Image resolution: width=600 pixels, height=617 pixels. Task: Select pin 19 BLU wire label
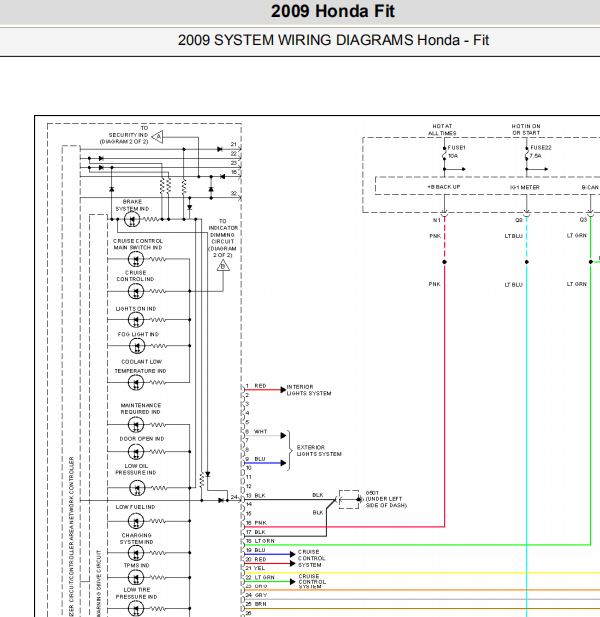pos(260,550)
